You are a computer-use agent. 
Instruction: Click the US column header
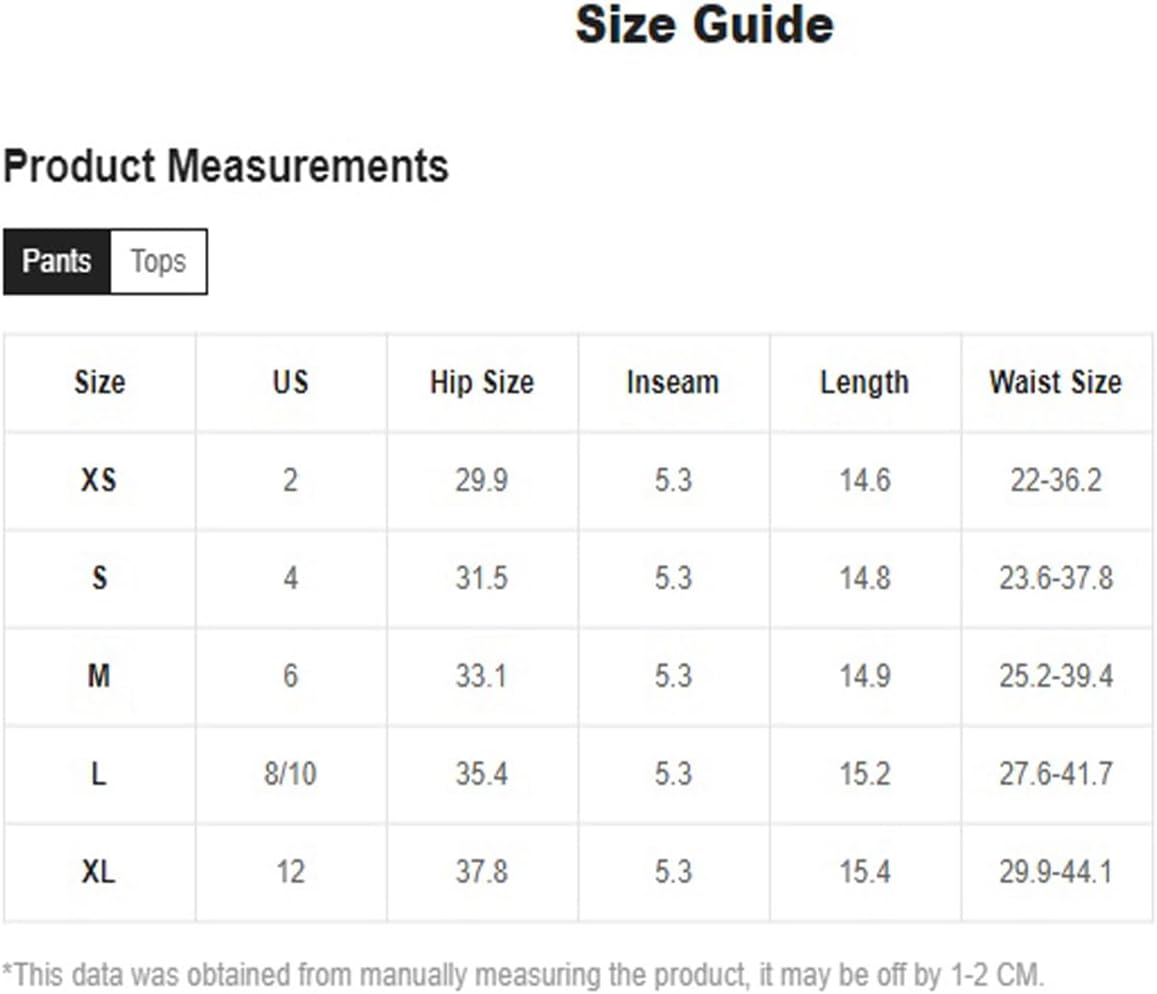point(291,382)
